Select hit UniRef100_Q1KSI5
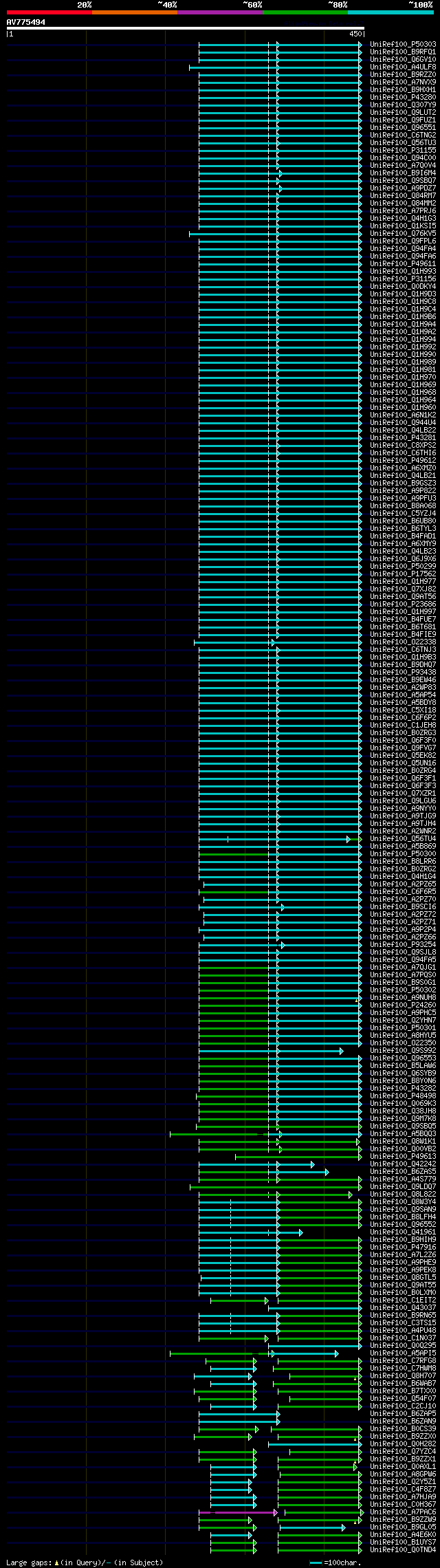Image resolution: width=440 pixels, height=1568 pixels. [403, 226]
